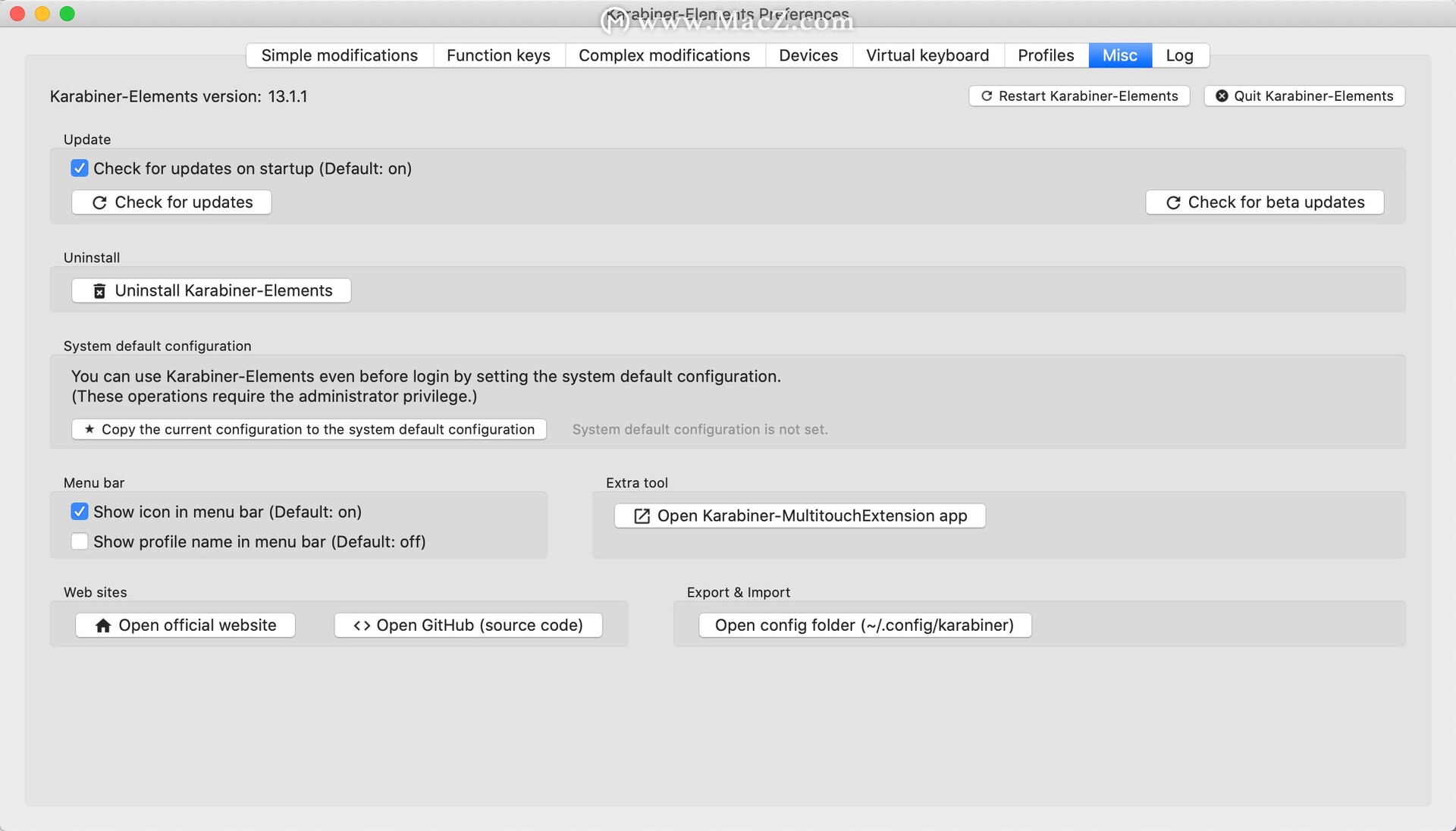
Task: Select the Devices tab
Action: click(x=808, y=55)
